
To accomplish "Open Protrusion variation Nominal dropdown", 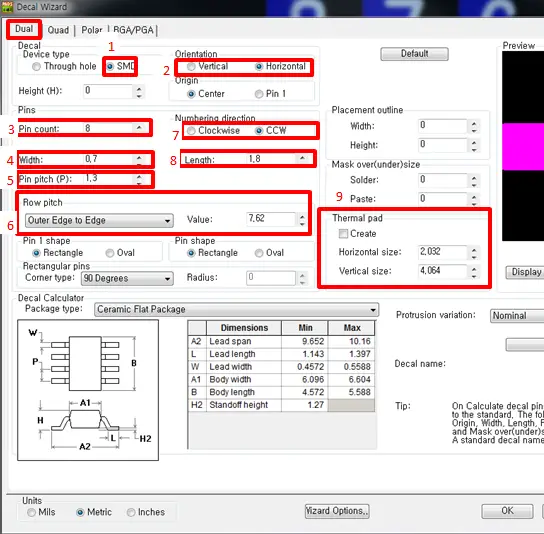I will coord(517,316).
